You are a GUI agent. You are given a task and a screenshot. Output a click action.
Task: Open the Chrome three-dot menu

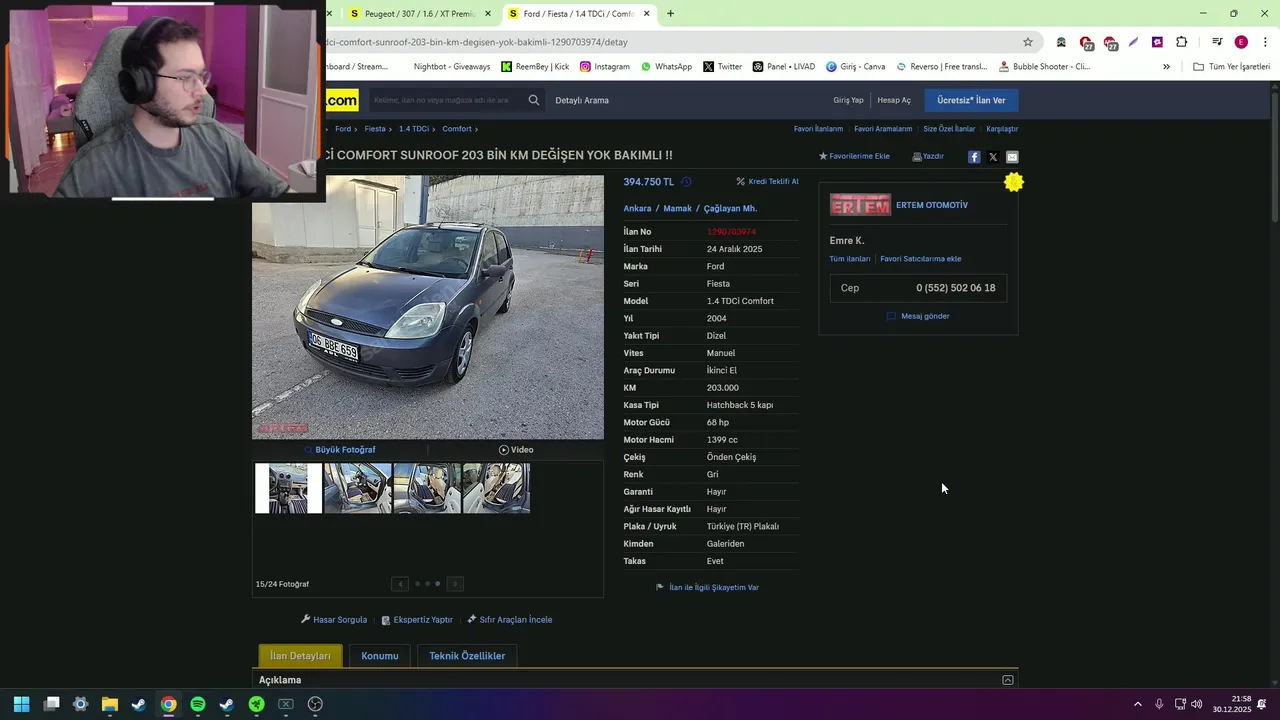click(x=1265, y=42)
